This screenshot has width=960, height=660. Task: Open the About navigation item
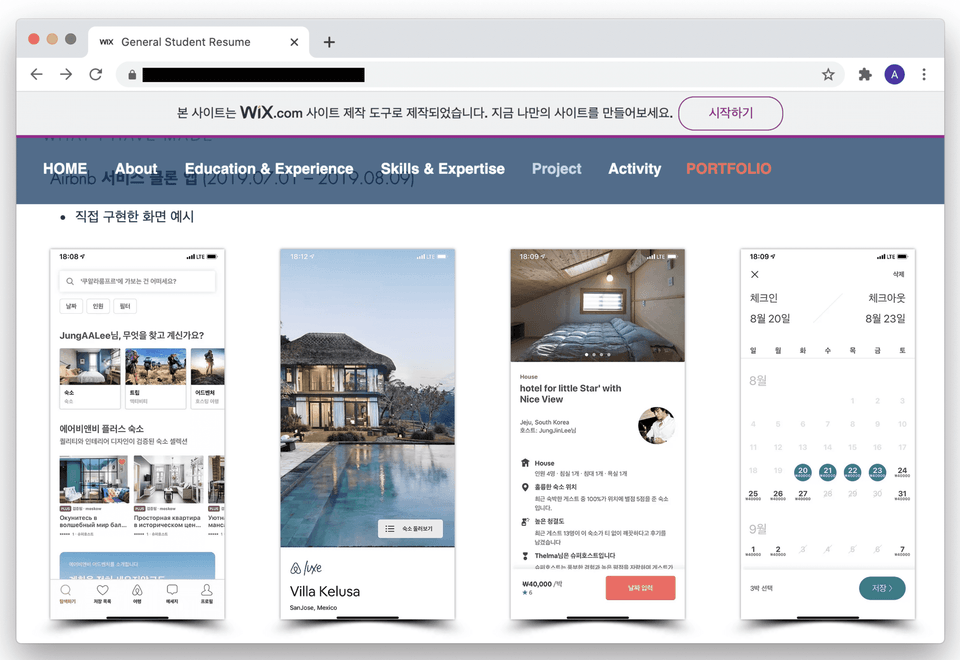[136, 168]
